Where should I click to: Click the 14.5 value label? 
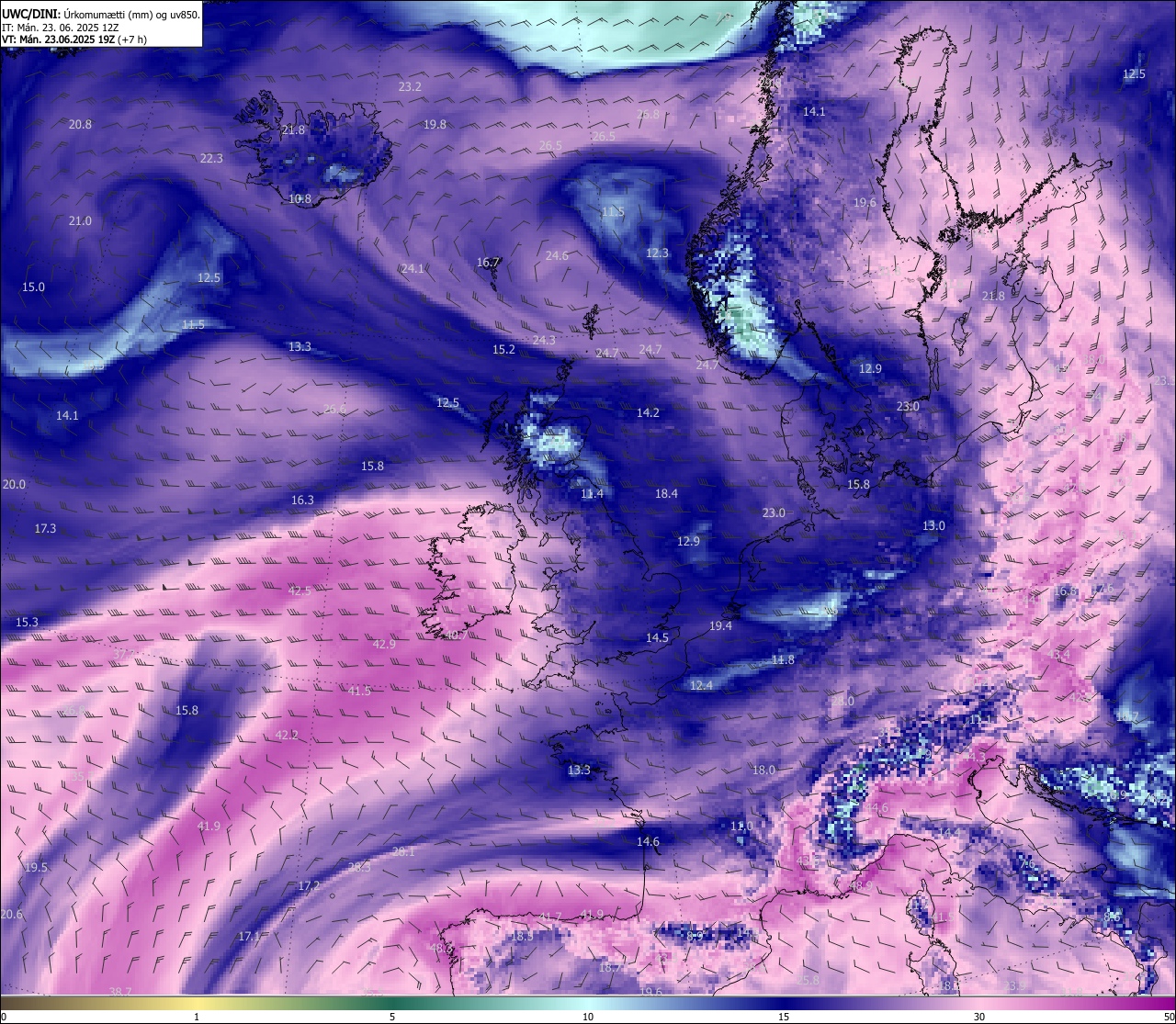(x=657, y=638)
